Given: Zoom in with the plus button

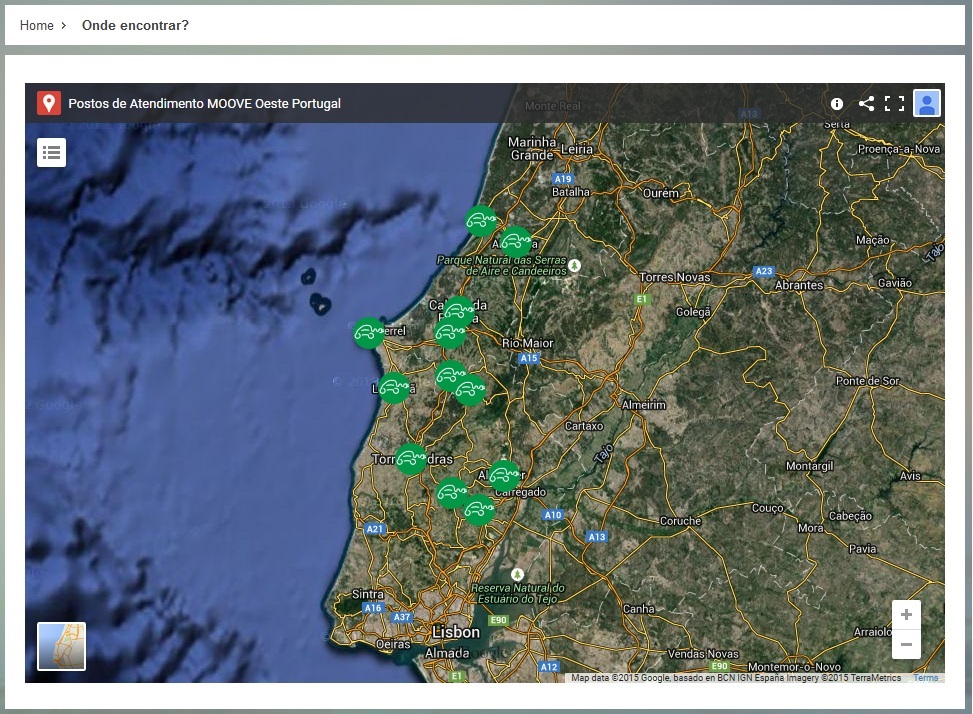Looking at the screenshot, I should coord(906,615).
